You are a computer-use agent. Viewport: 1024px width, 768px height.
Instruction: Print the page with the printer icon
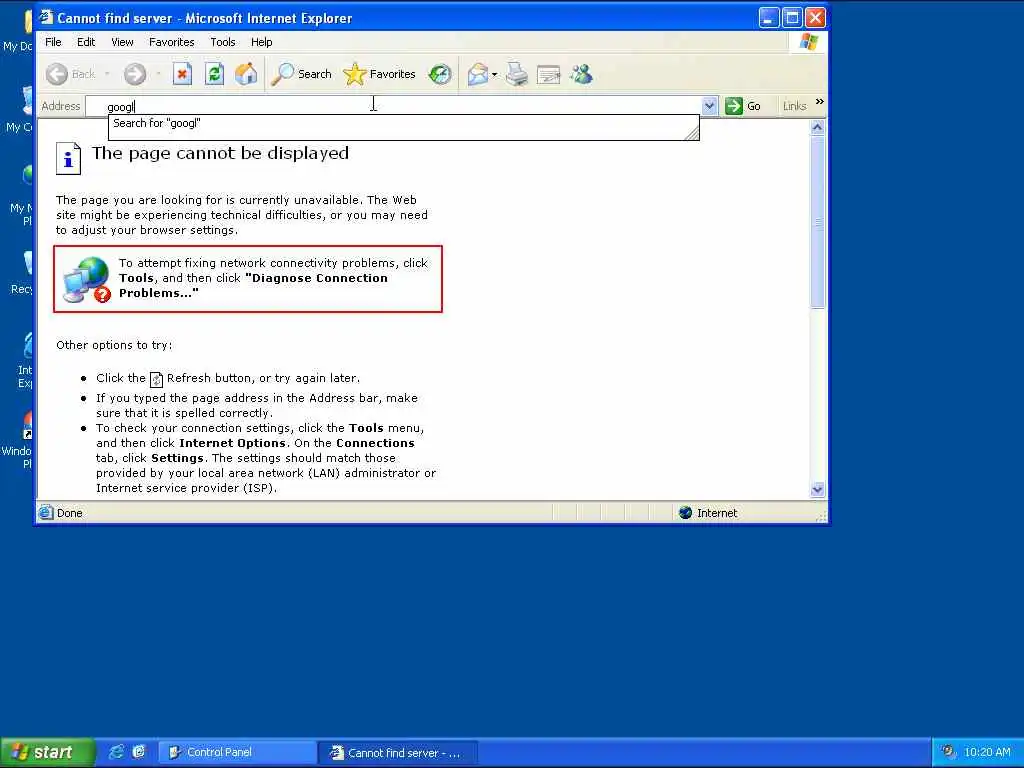(x=517, y=74)
